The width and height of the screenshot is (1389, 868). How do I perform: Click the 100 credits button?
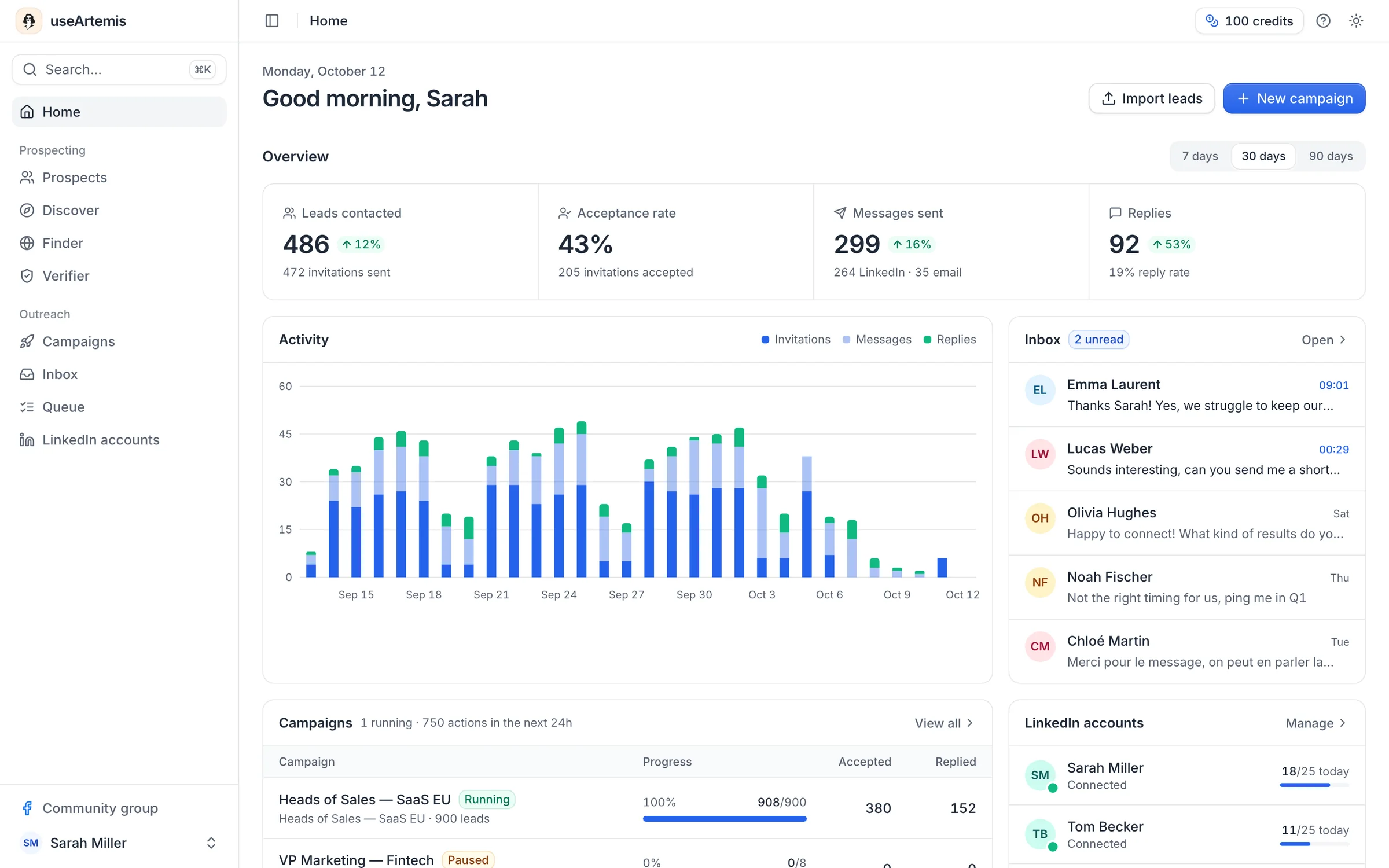1249,21
